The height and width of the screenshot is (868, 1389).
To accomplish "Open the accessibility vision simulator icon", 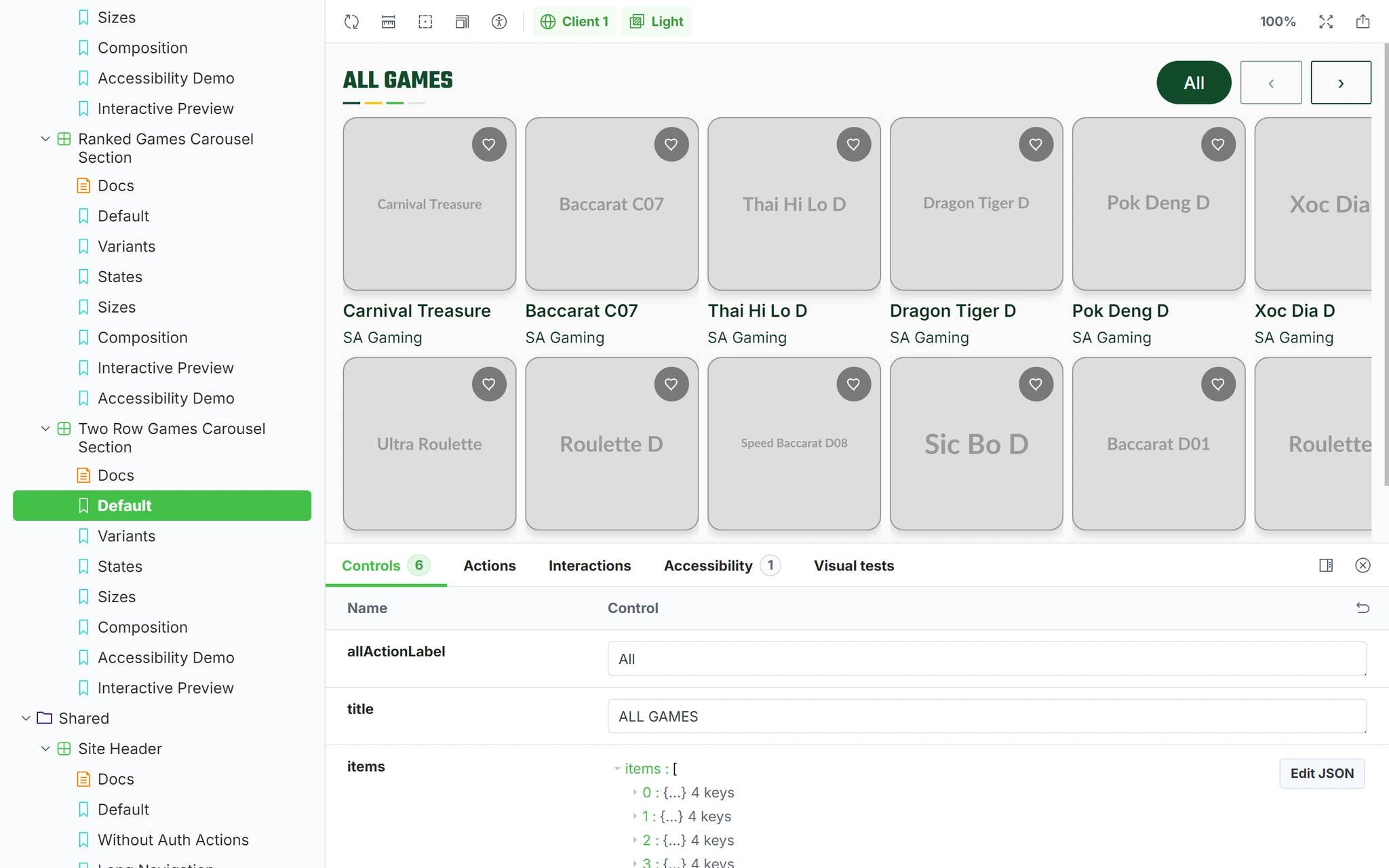I will pos(499,22).
